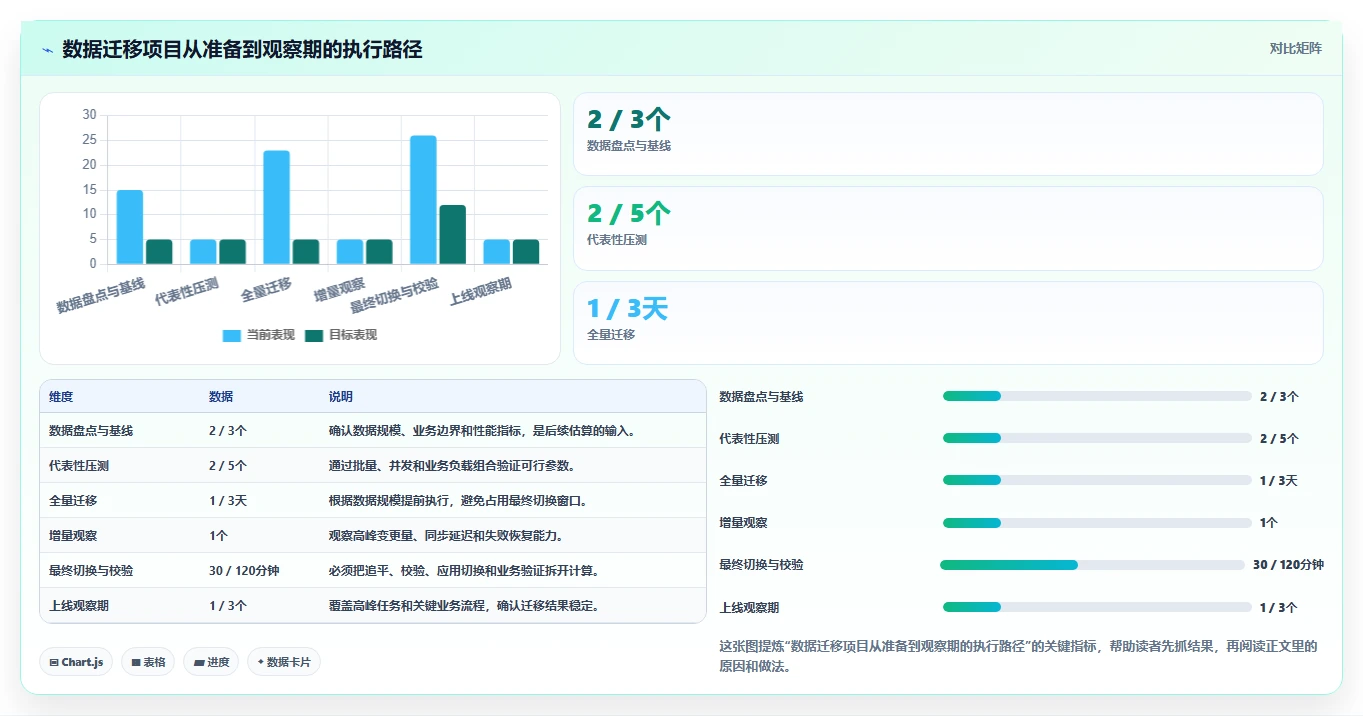Click the 数据盘点与基线 table row cell

tap(91, 431)
